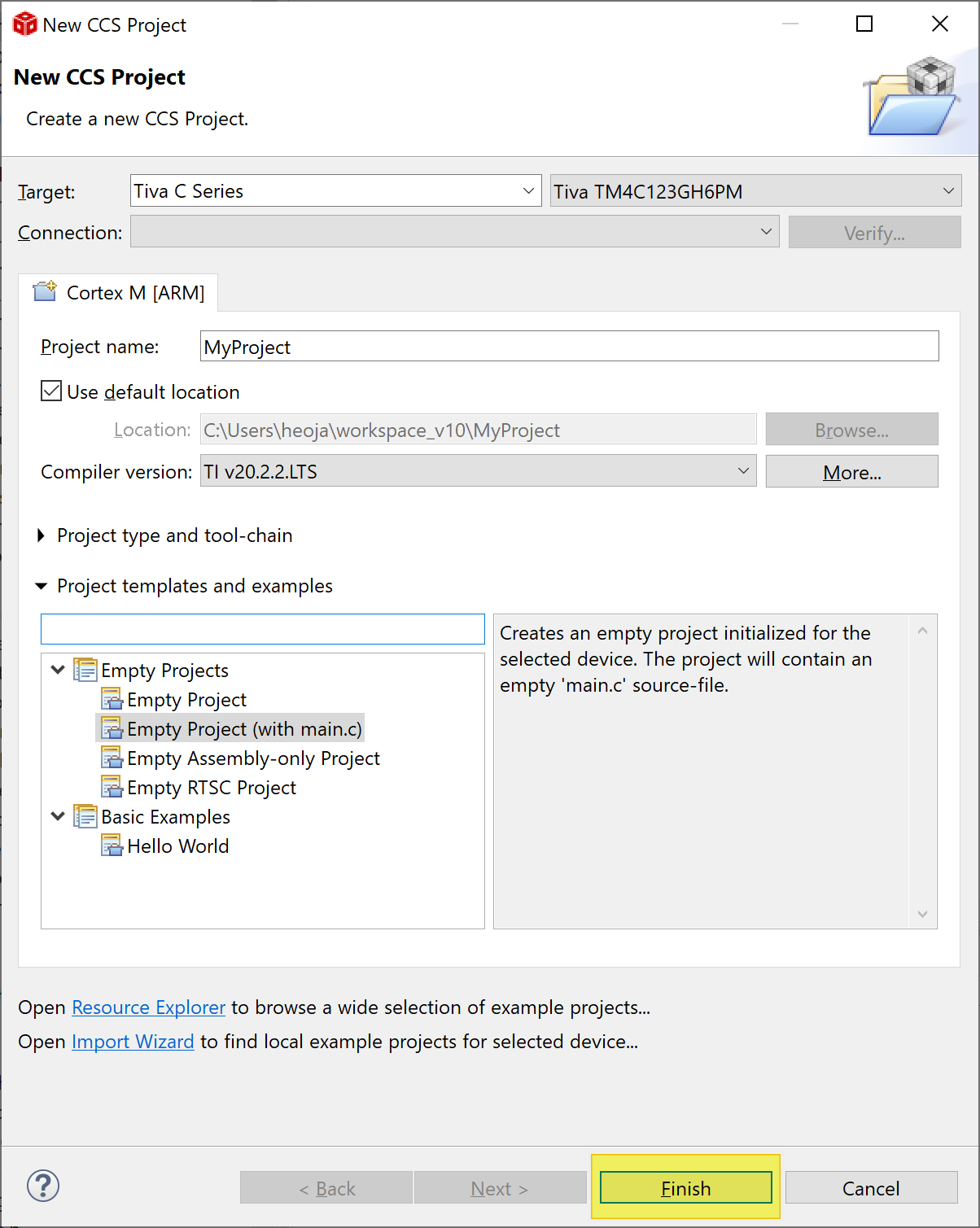Click description pane scroll up arrow
Image resolution: width=980 pixels, height=1228 pixels.
pos(922,630)
